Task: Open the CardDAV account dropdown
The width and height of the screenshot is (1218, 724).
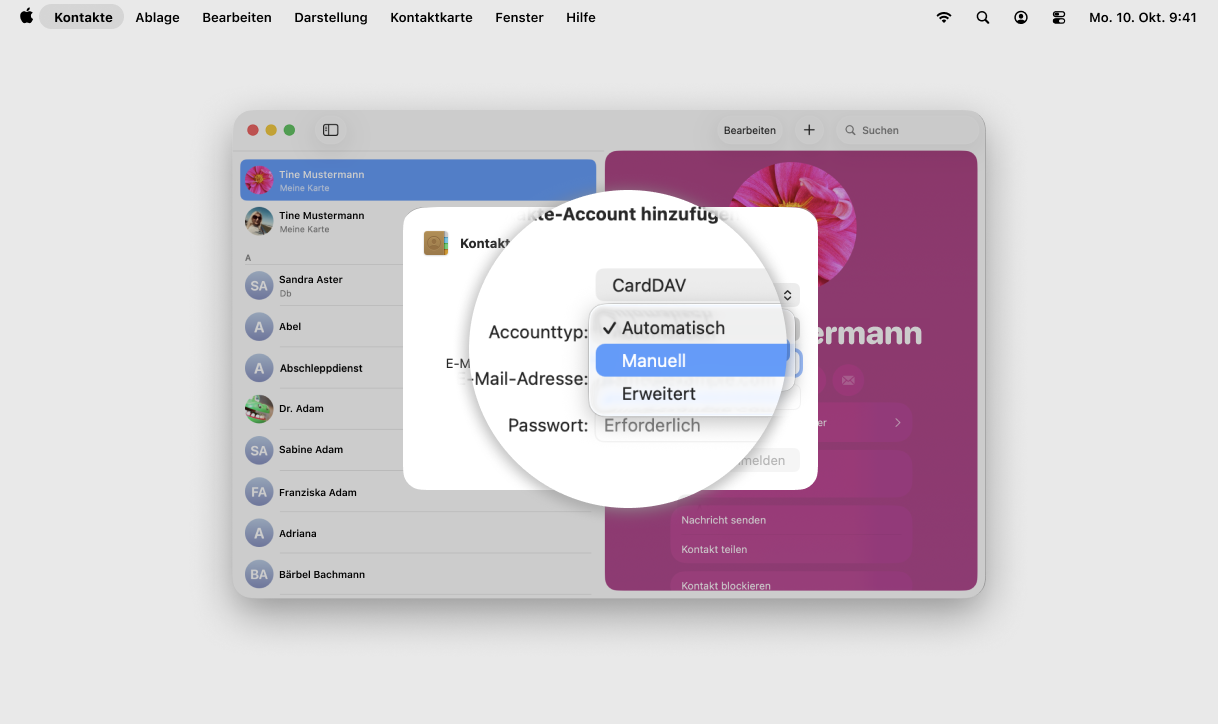Action: tap(697, 286)
